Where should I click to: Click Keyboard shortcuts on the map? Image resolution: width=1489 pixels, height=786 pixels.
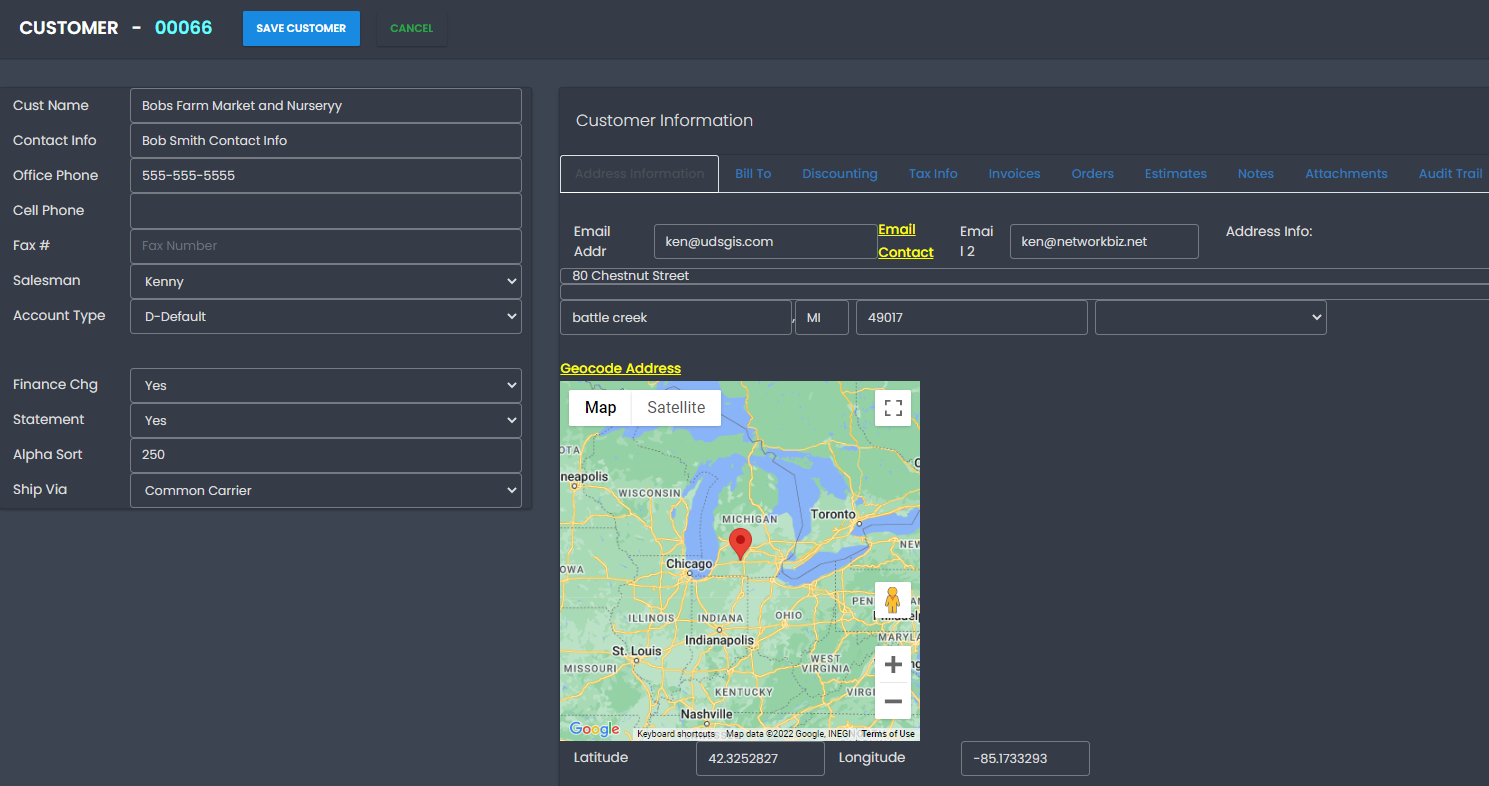tap(676, 734)
